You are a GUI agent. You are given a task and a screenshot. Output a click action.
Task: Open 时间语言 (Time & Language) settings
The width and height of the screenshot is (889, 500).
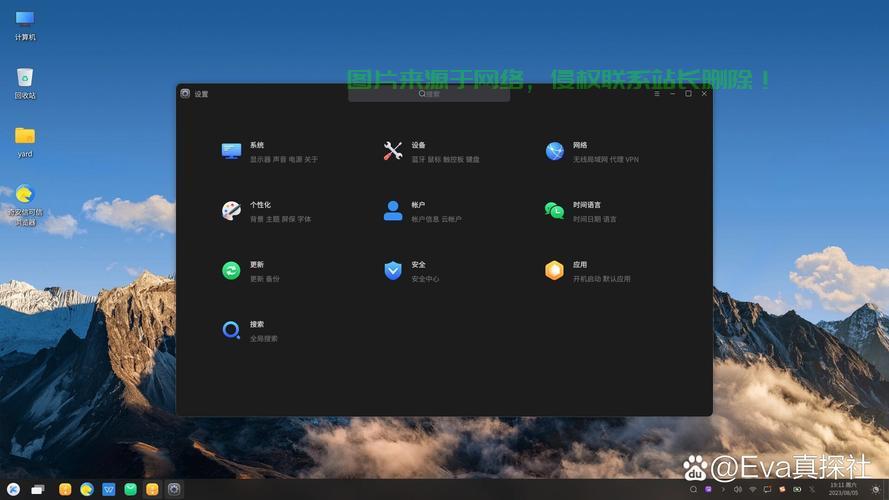(555, 211)
